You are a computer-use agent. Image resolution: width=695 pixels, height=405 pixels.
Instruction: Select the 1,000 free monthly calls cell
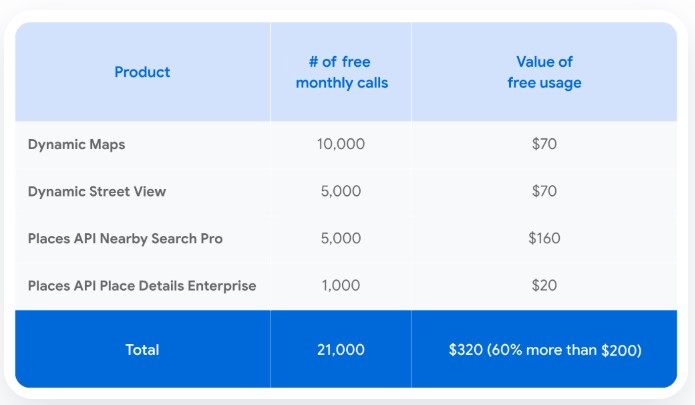[341, 286]
